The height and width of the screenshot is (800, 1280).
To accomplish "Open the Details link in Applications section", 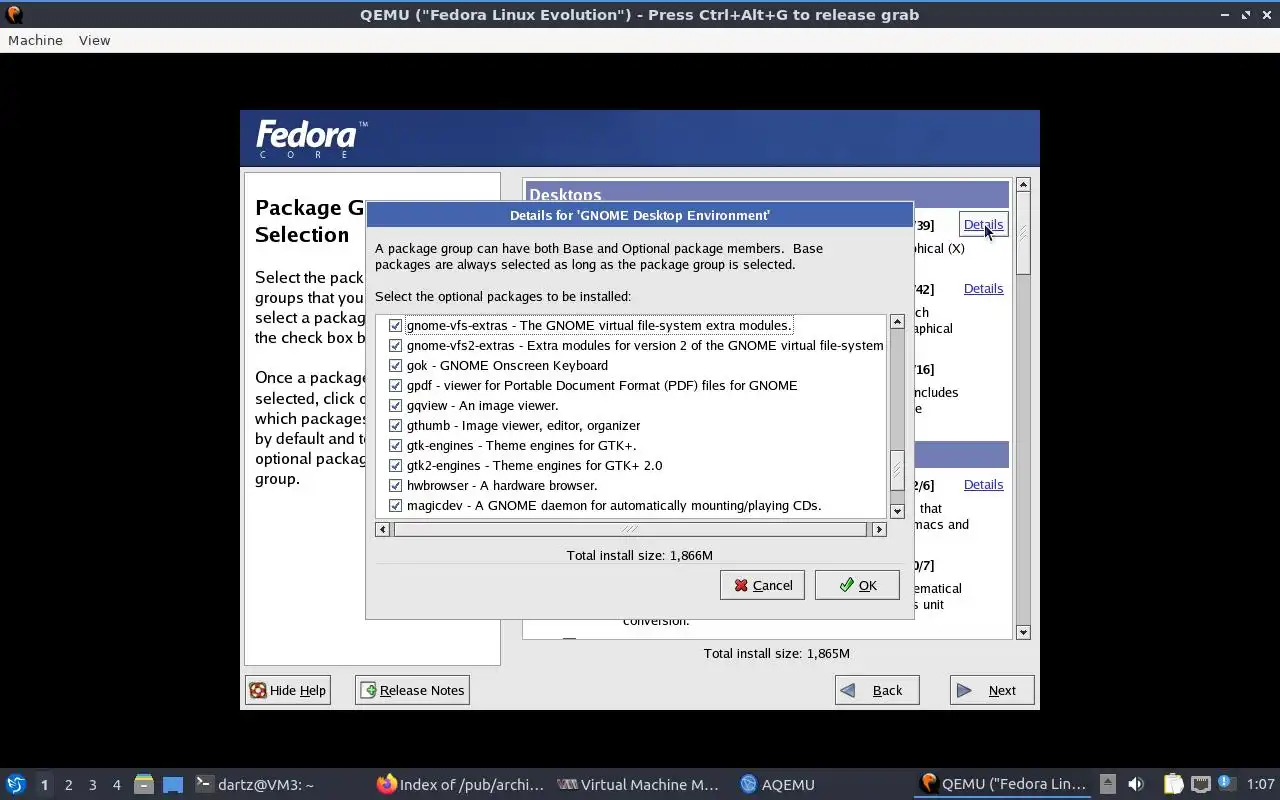I will click(x=983, y=485).
